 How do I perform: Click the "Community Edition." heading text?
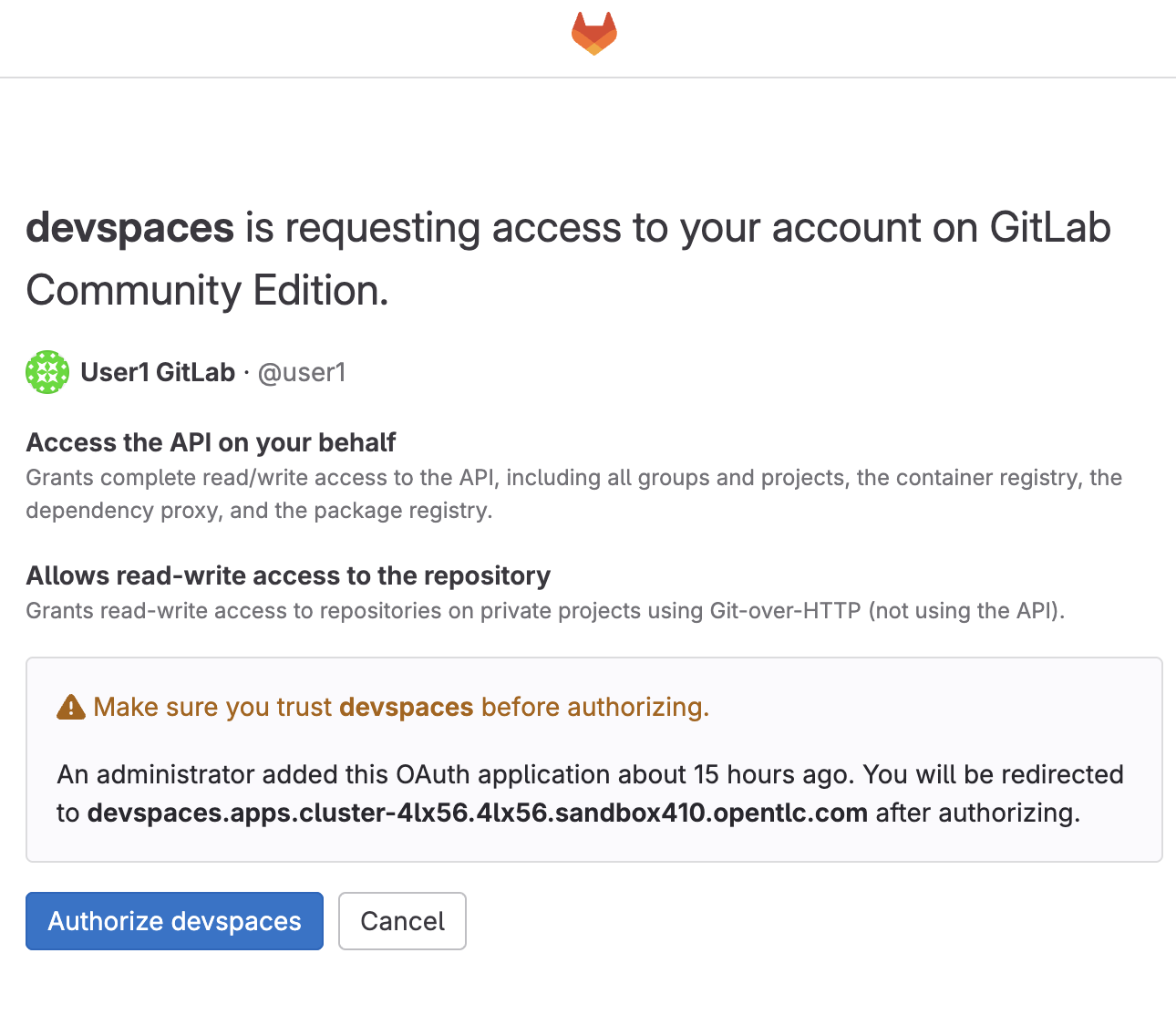[x=207, y=290]
